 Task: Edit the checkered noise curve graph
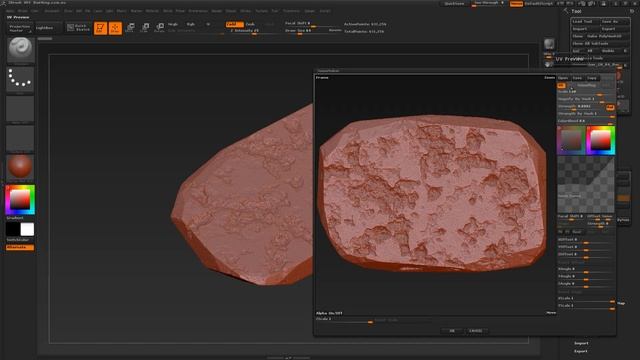click(586, 184)
